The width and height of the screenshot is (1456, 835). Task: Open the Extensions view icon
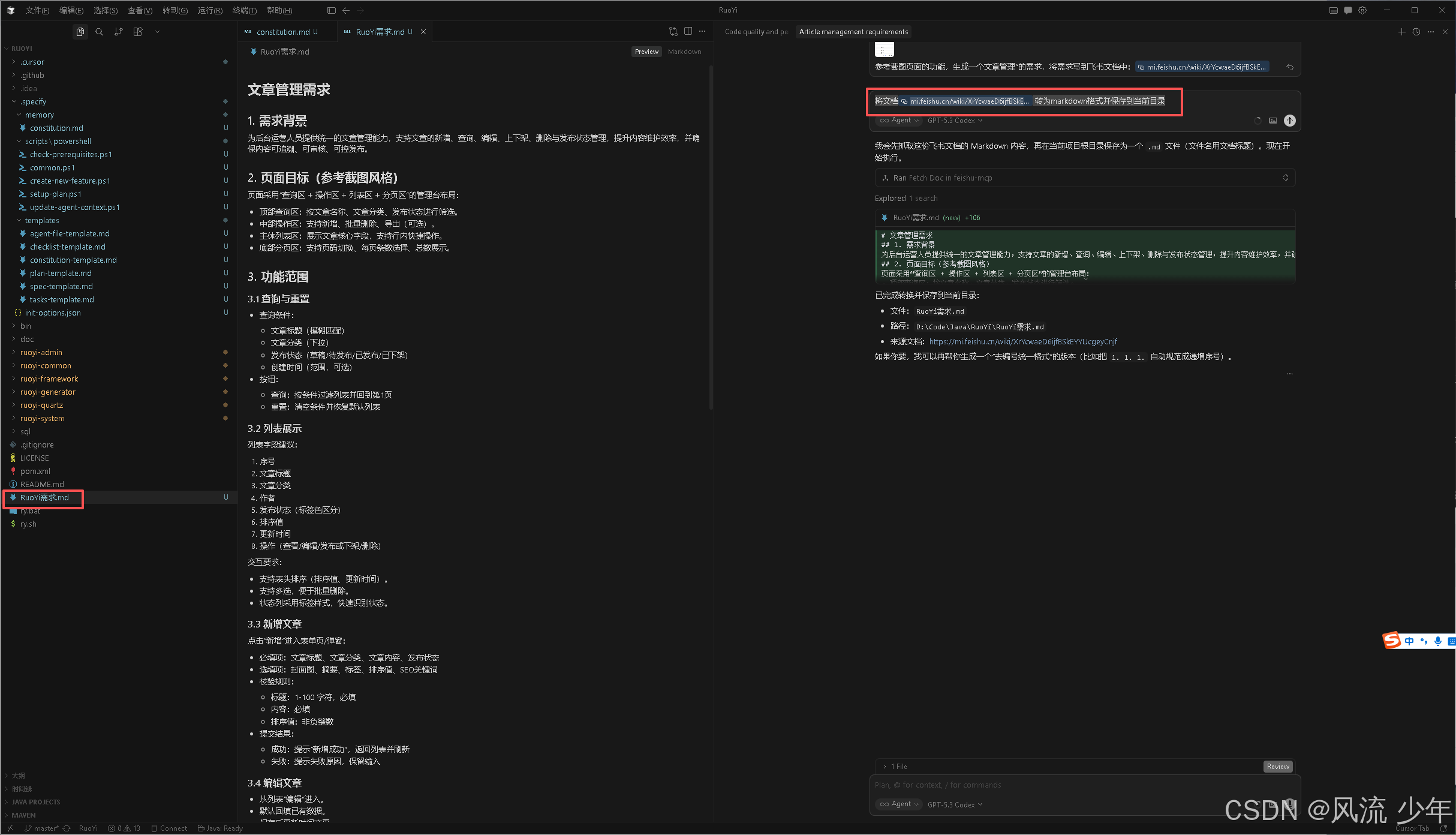(138, 32)
